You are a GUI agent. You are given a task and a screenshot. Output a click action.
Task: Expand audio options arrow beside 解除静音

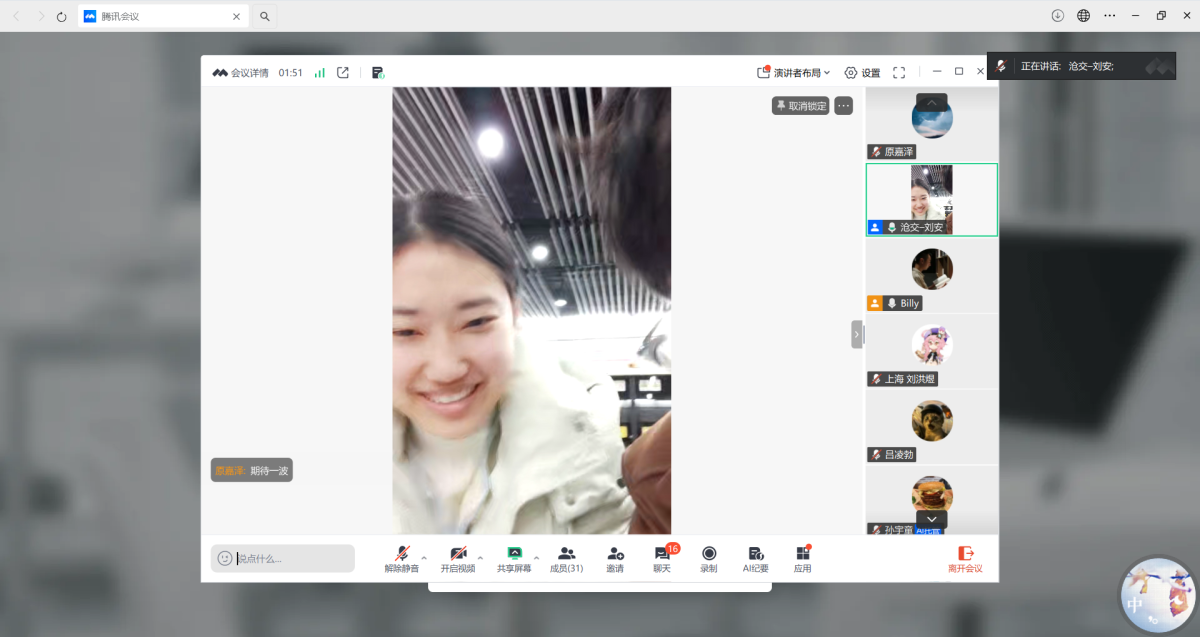423,557
